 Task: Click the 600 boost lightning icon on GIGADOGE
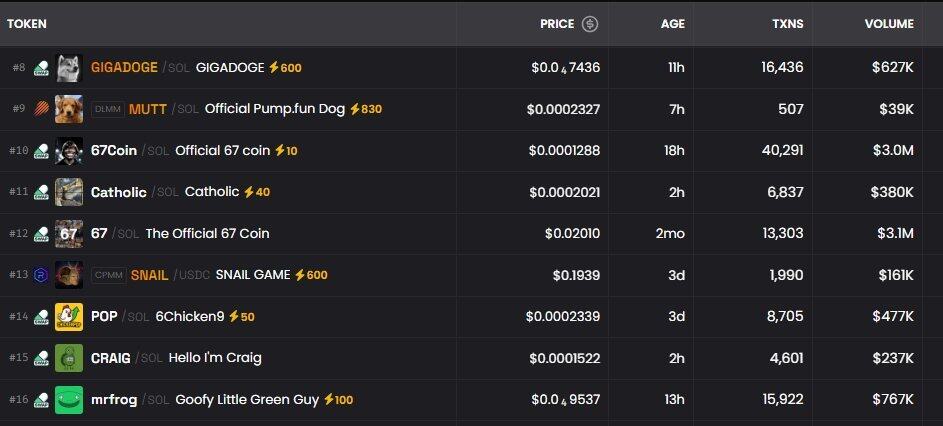[273, 68]
